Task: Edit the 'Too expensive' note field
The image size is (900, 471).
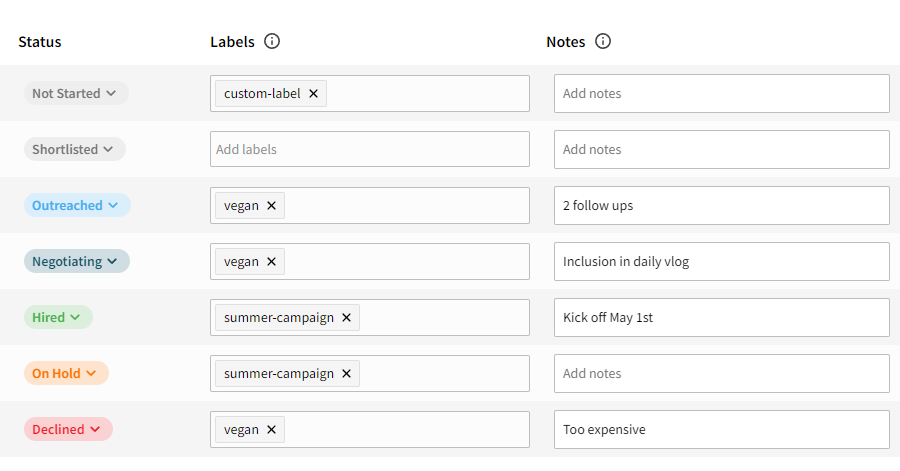Action: (x=721, y=430)
